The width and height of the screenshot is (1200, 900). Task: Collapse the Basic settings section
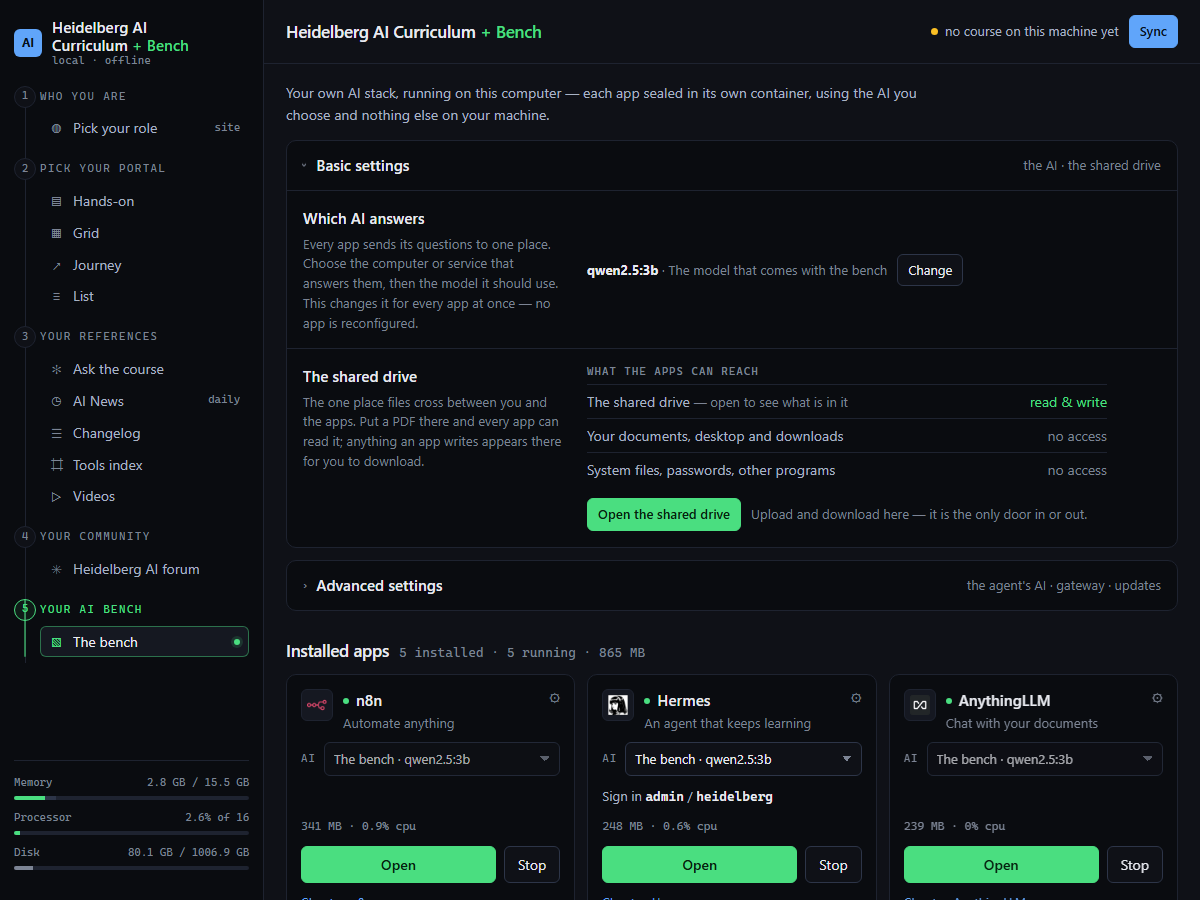tap(731, 166)
